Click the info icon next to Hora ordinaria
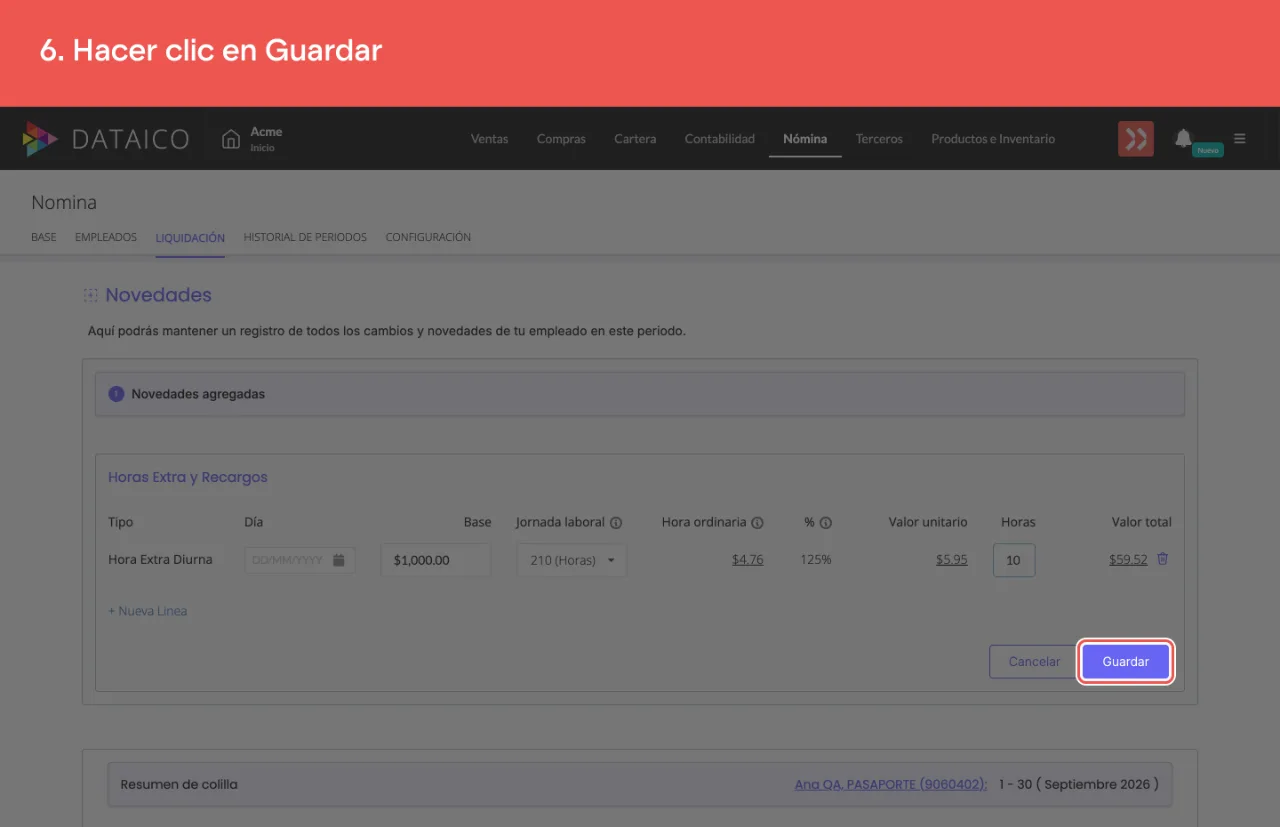Viewport: 1280px width, 827px height. click(x=757, y=523)
